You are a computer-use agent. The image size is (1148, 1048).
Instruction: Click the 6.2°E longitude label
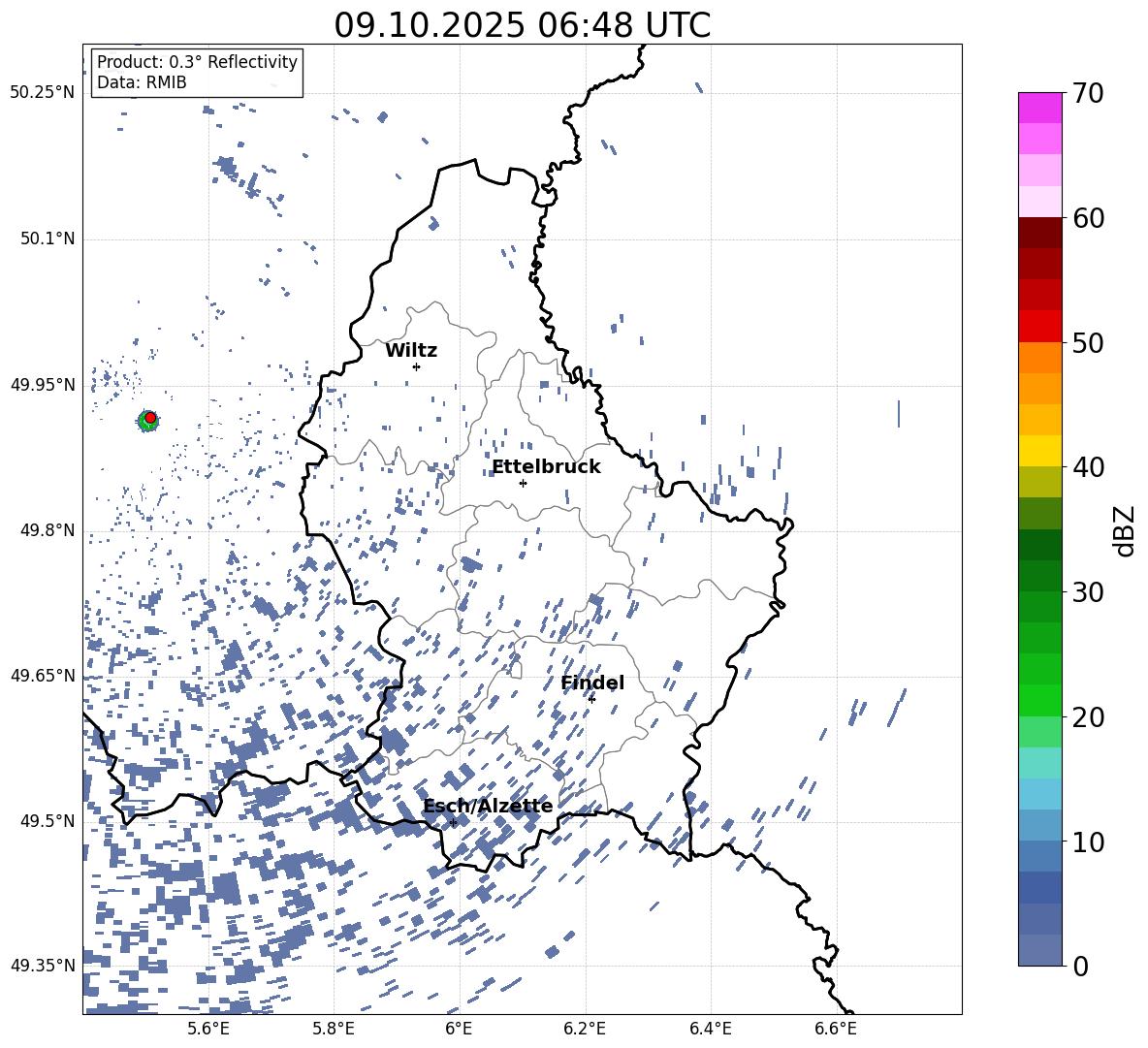(585, 1029)
